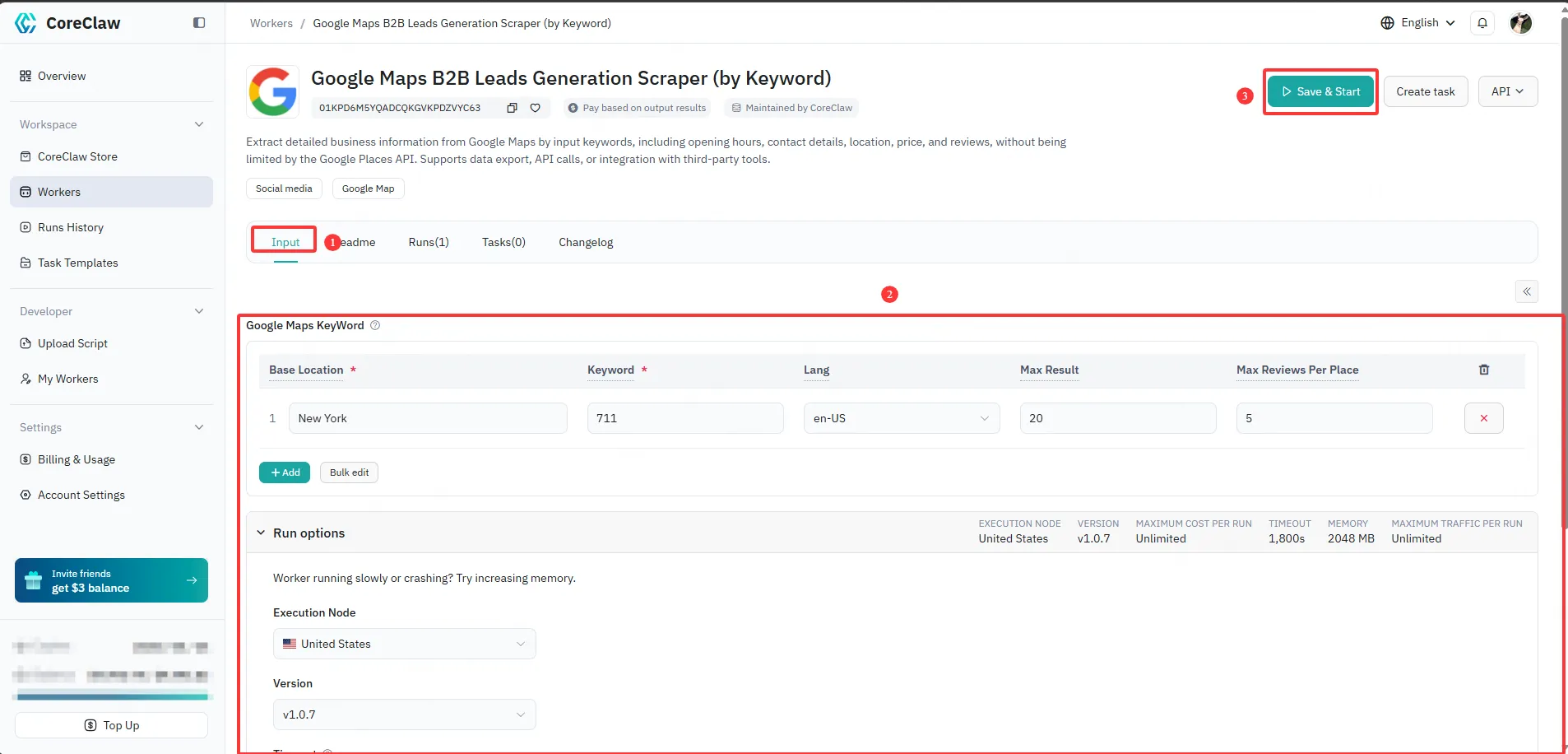The width and height of the screenshot is (1568, 754).
Task: Open the user avatar menu
Action: [x=1521, y=23]
